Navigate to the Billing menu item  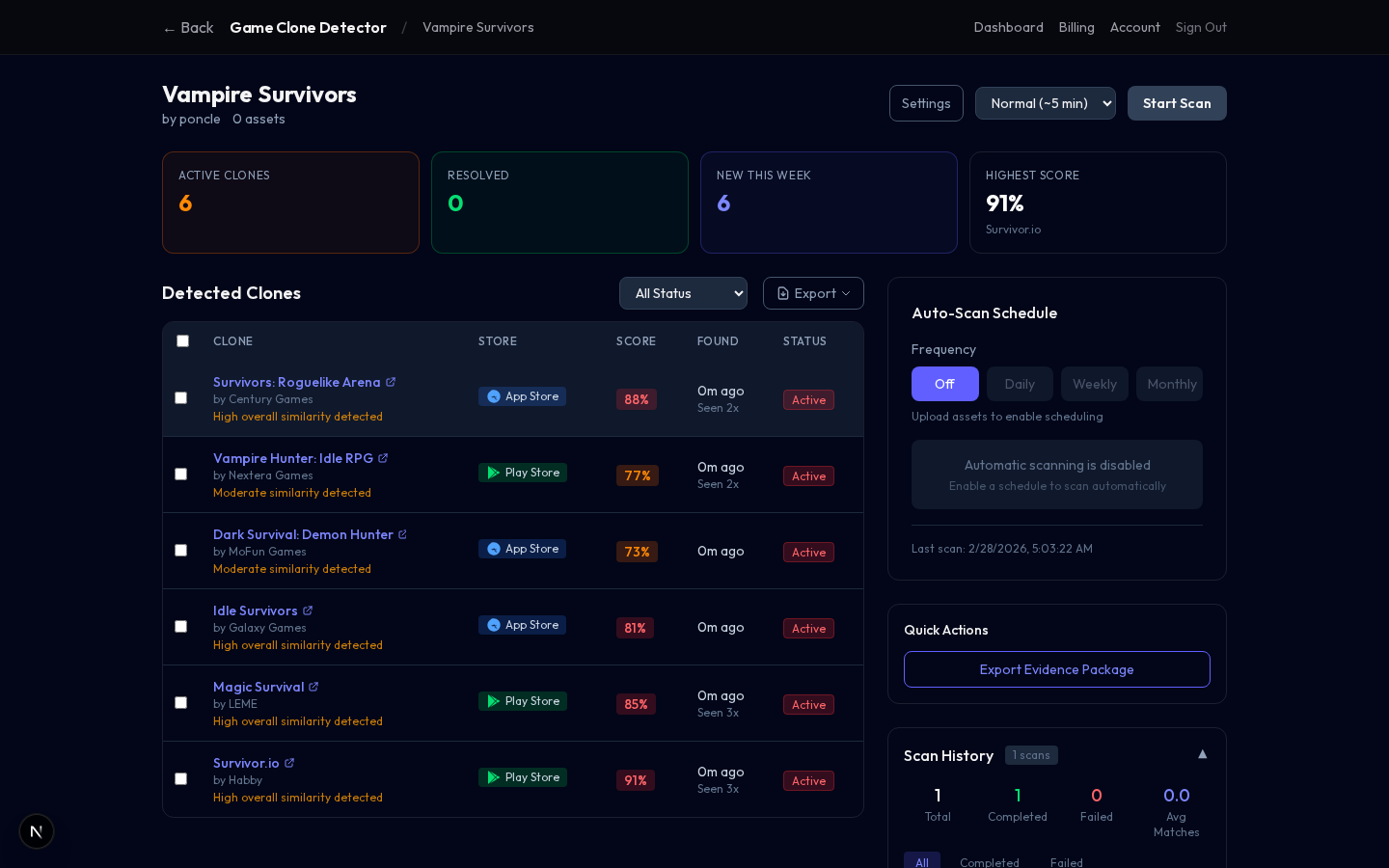[1076, 28]
